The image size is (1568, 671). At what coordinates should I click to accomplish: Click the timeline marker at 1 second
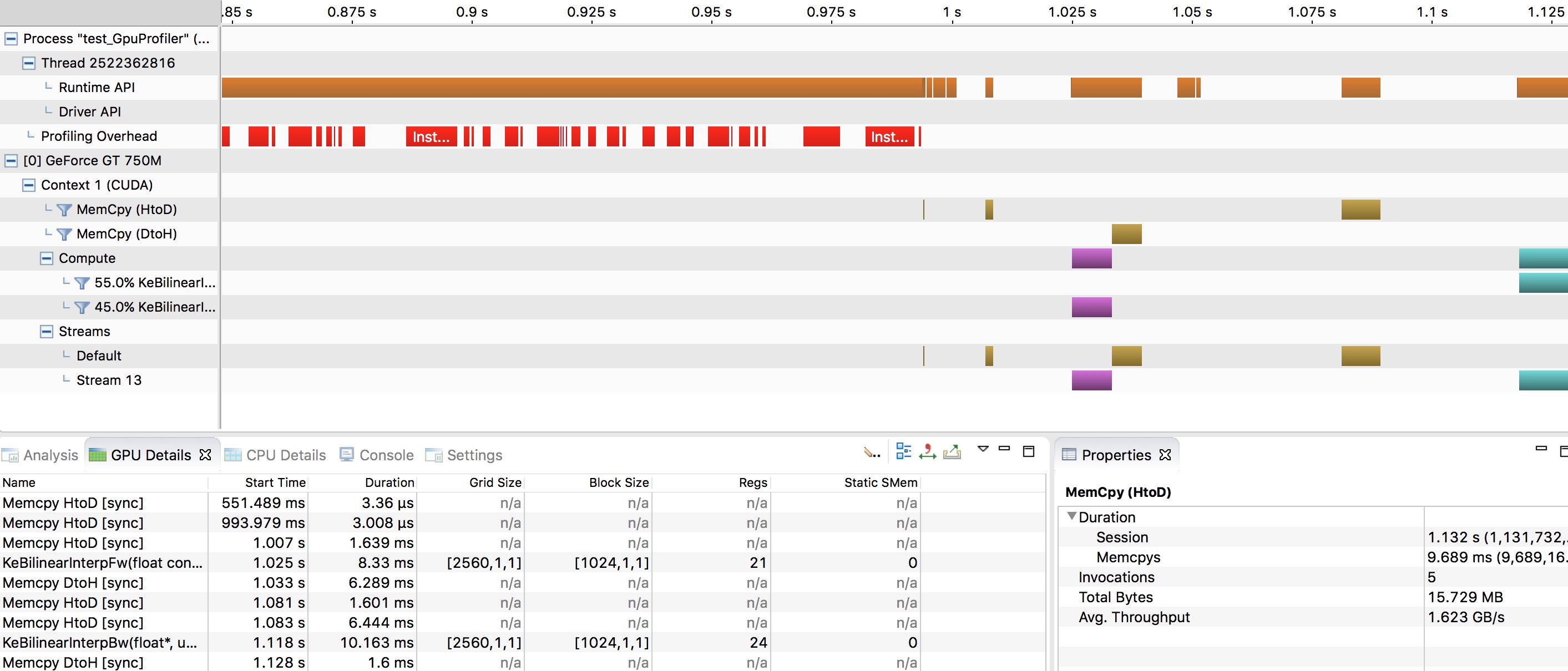point(953,22)
